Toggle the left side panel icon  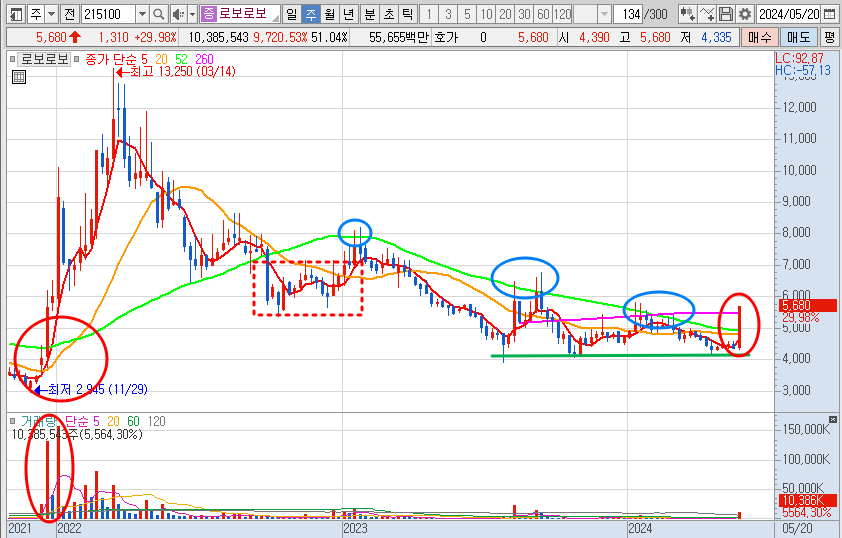point(17,14)
